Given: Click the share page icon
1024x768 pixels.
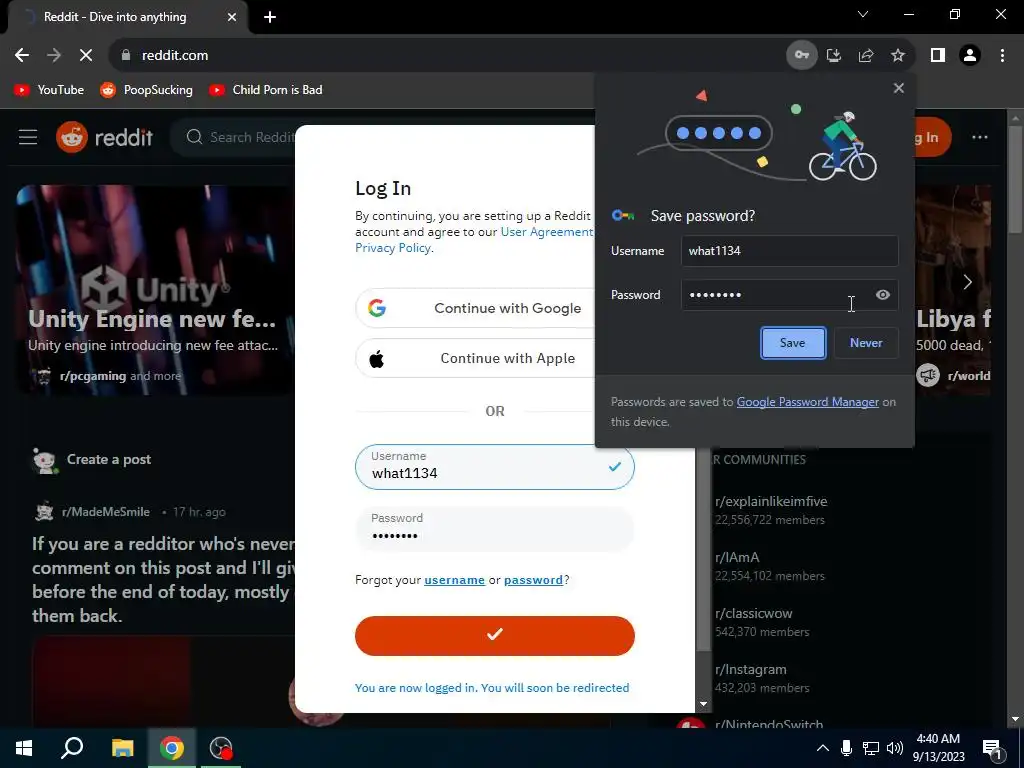Looking at the screenshot, I should point(866,56).
